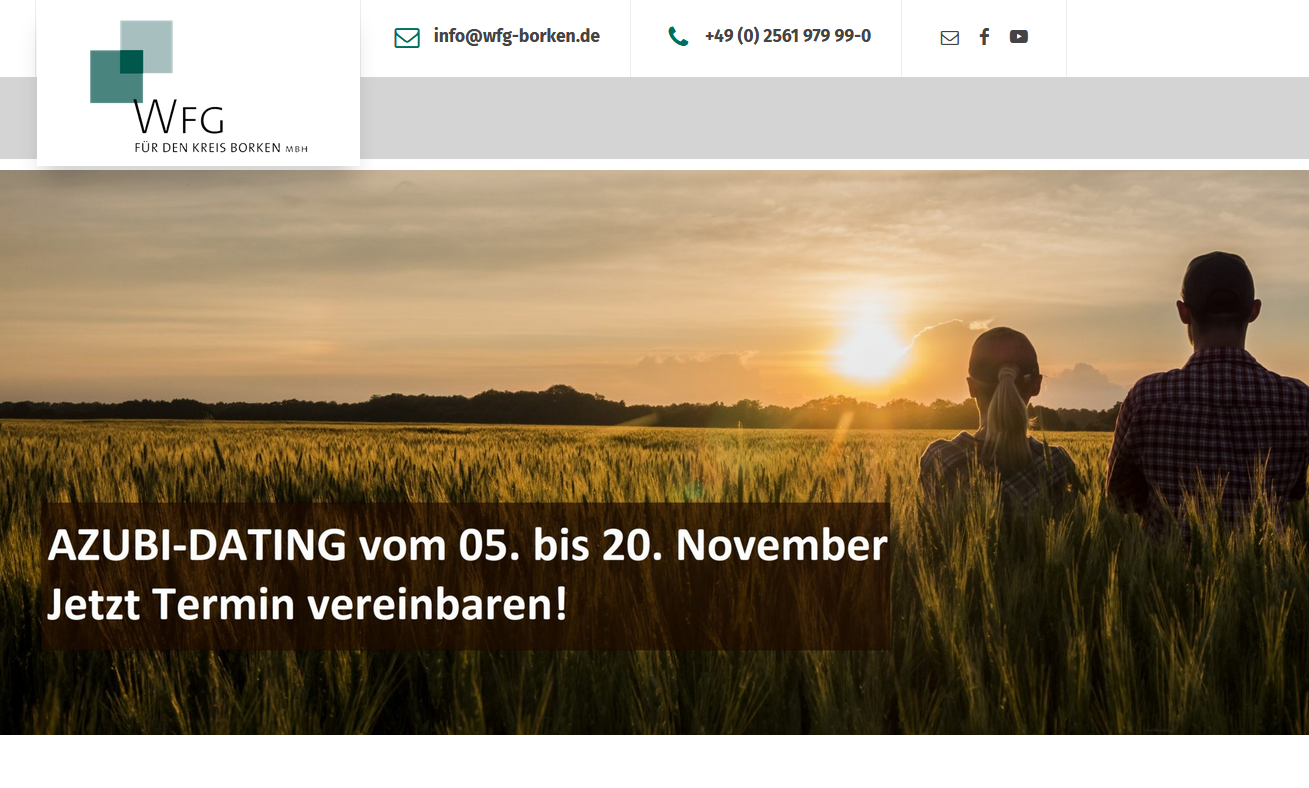
Task: Click the man in plaid shirt in banner
Action: (x=1212, y=400)
